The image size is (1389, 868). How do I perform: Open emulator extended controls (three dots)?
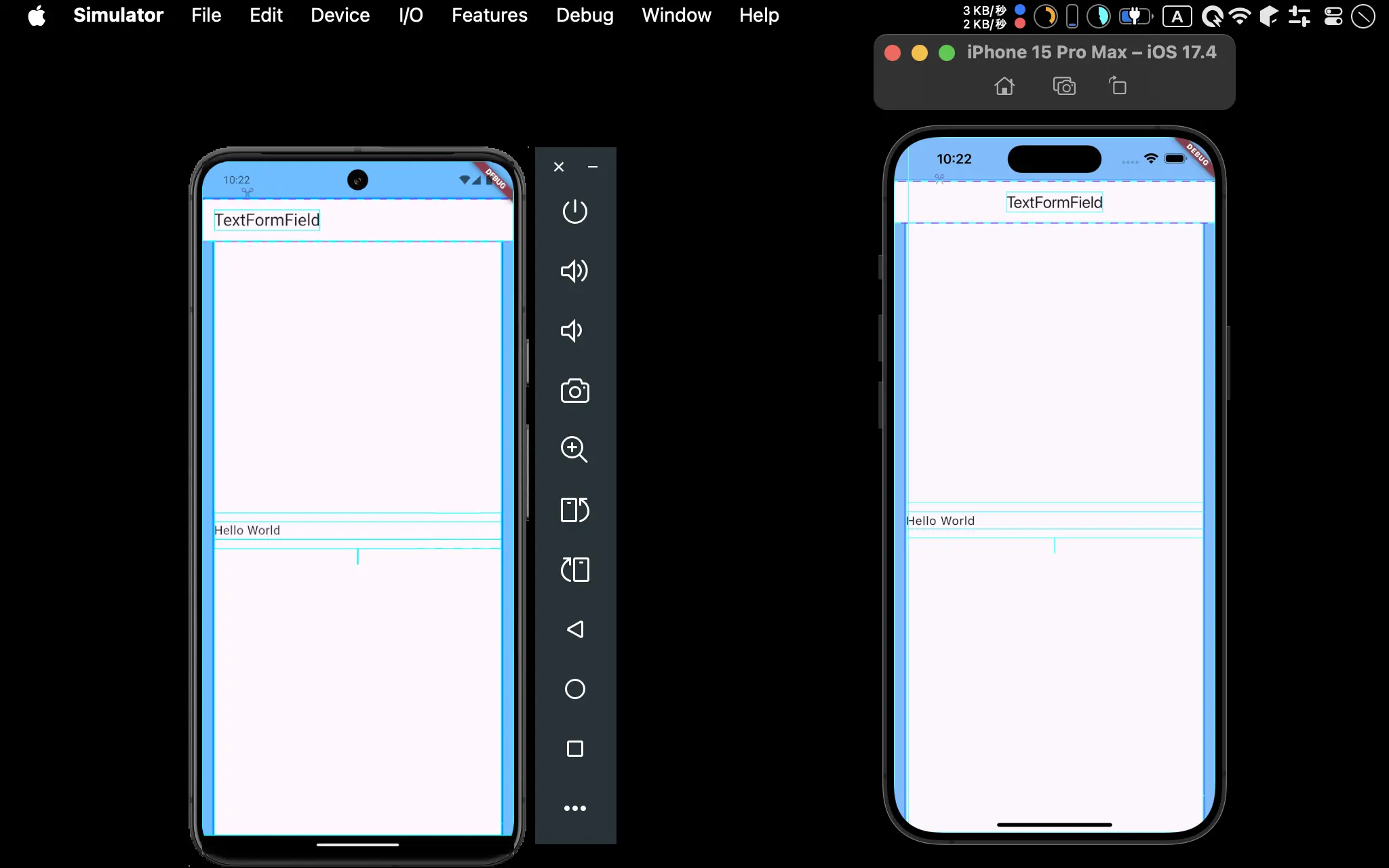click(574, 808)
